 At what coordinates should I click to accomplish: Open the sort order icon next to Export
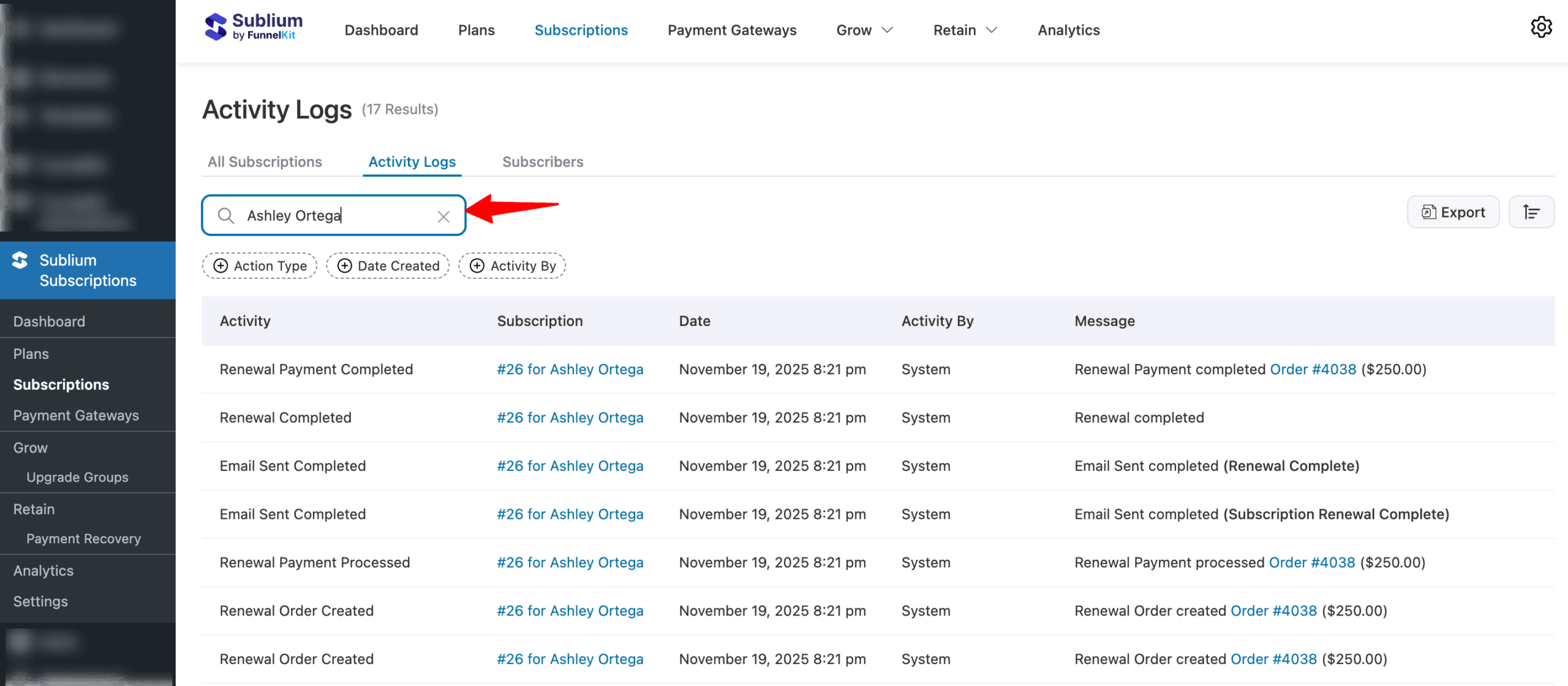pos(1531,212)
